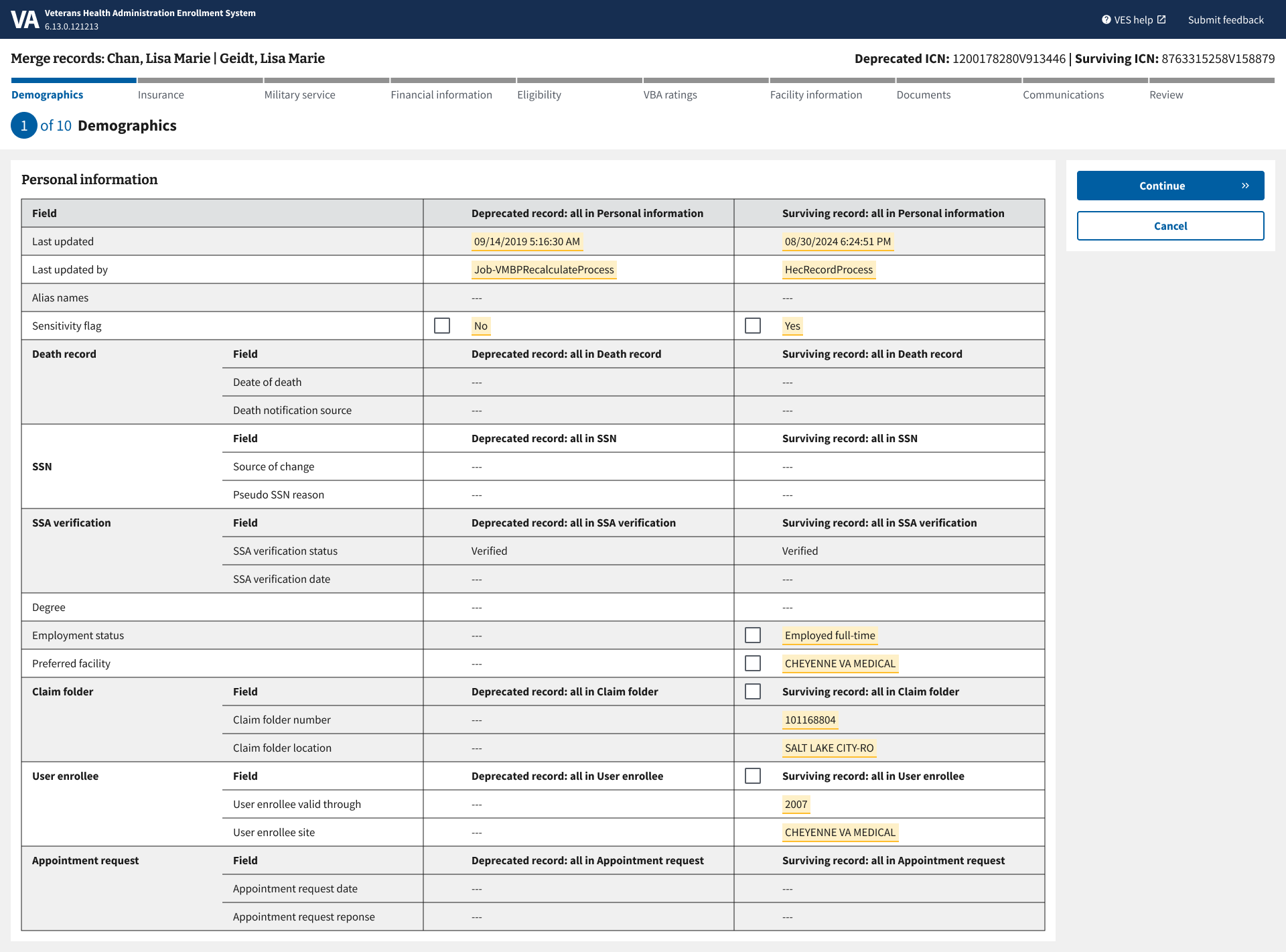This screenshot has height=952, width=1286.
Task: Open the Insurance step tab
Action: click(x=161, y=94)
